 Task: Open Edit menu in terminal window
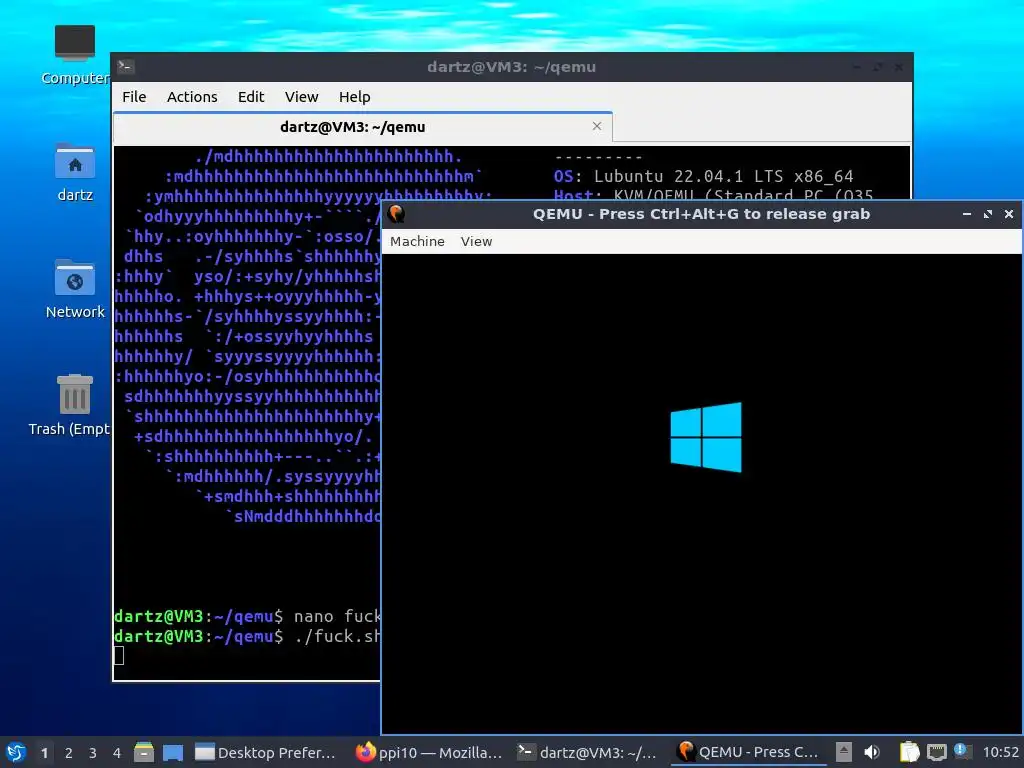pyautogui.click(x=251, y=97)
